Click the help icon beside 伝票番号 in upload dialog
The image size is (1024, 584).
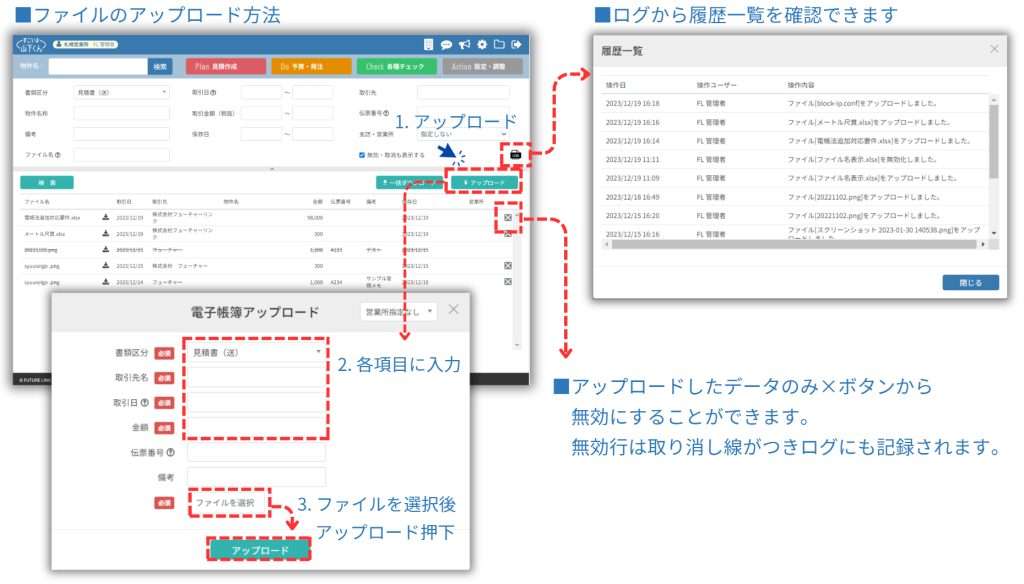tap(170, 453)
